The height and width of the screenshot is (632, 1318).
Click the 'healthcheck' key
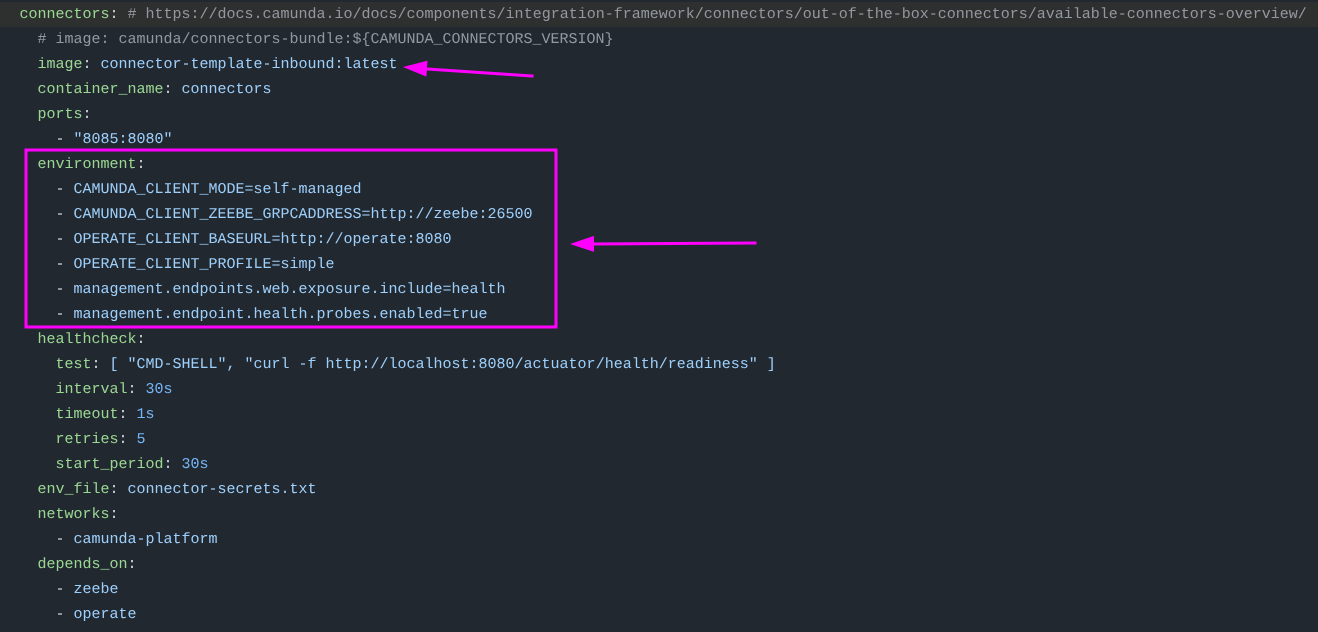pos(87,339)
